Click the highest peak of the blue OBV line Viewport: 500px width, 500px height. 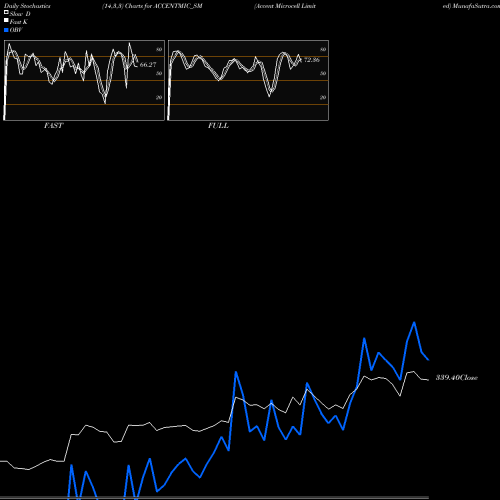(x=414, y=322)
